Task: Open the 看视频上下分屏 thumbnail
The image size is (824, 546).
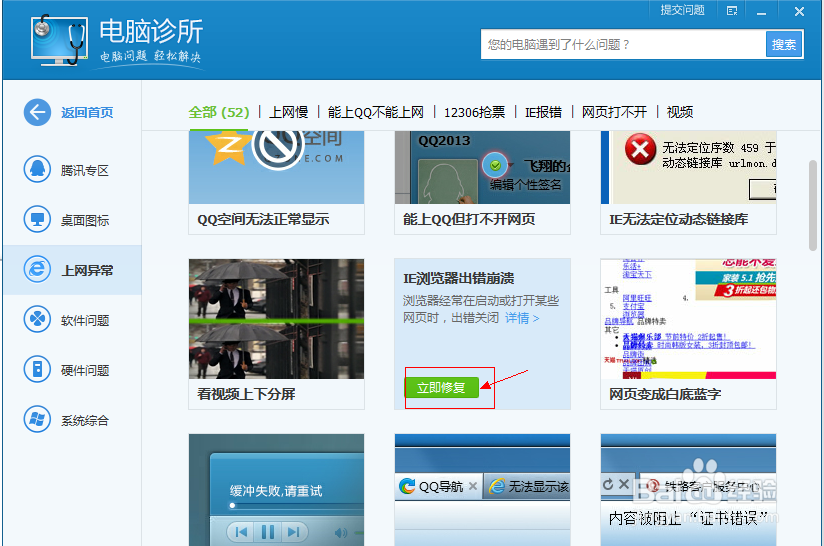Action: 276,319
